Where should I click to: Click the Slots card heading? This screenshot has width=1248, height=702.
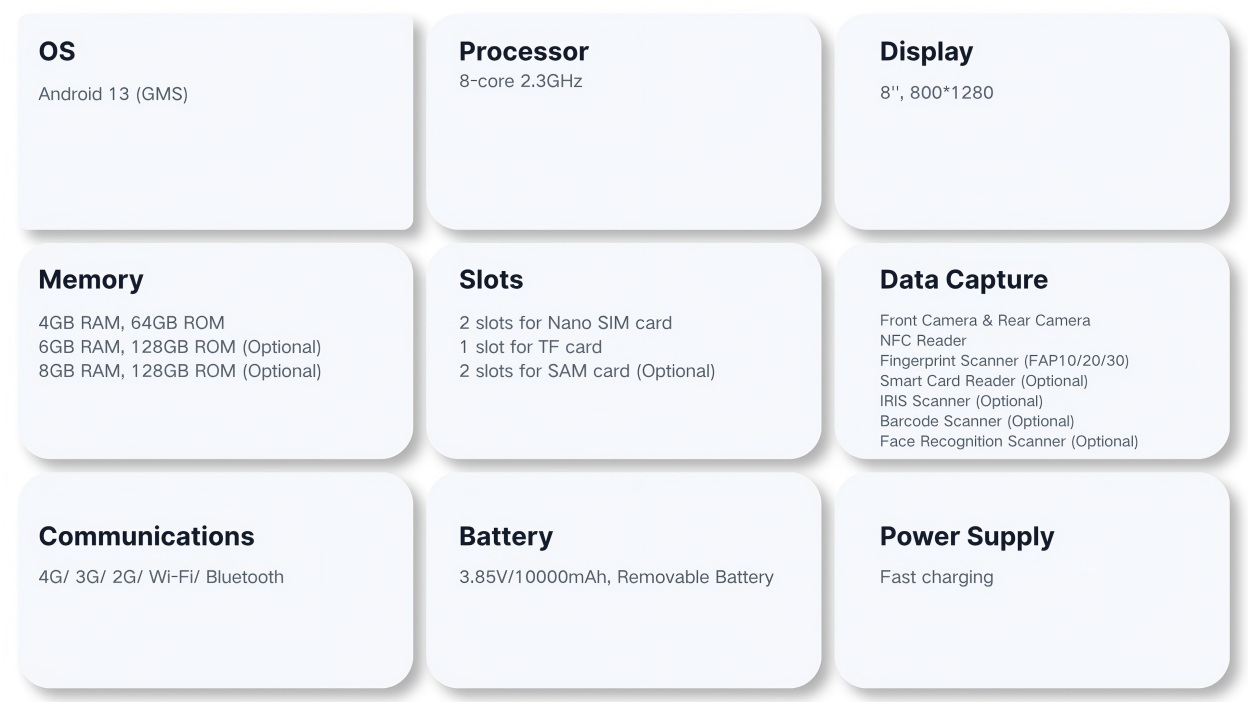coord(491,280)
